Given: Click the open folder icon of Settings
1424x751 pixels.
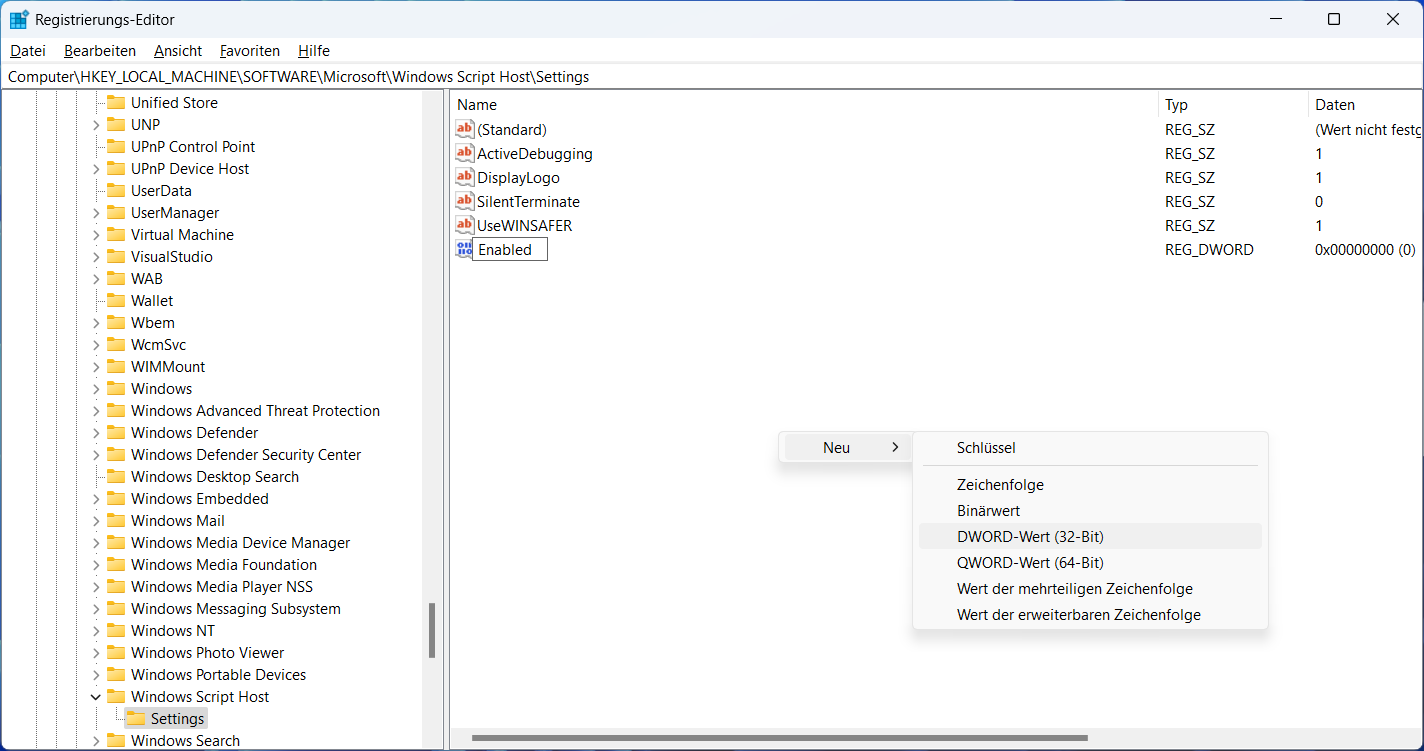Looking at the screenshot, I should pos(136,718).
